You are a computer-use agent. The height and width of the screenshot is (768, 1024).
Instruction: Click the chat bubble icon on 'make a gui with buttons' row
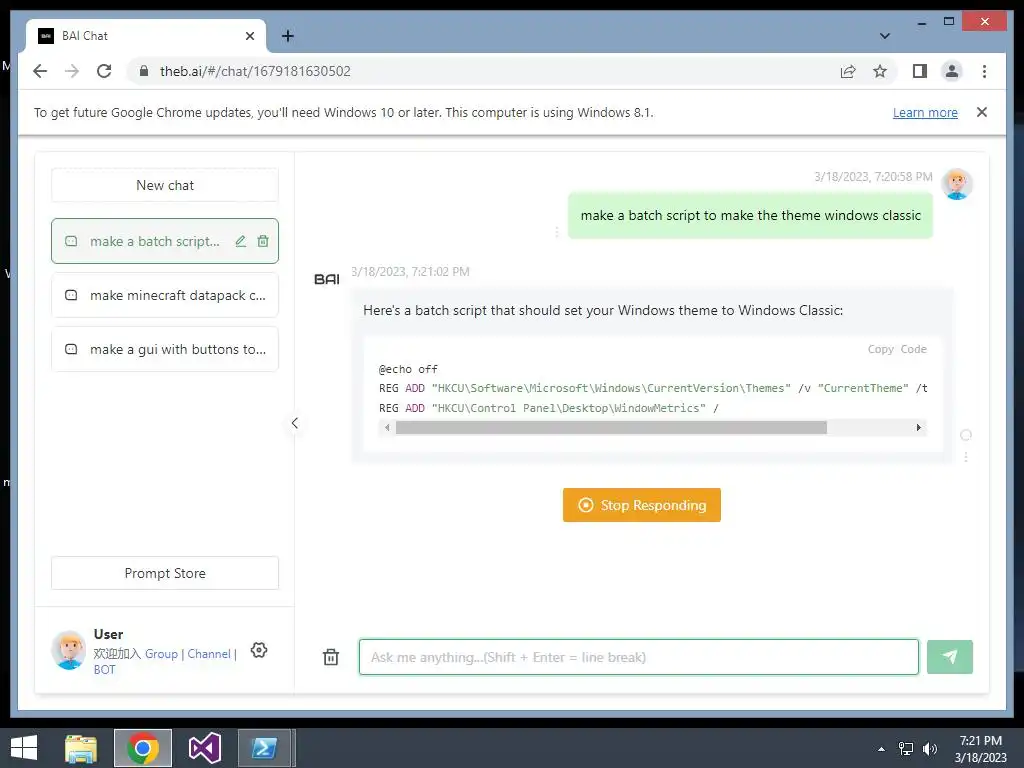point(71,349)
